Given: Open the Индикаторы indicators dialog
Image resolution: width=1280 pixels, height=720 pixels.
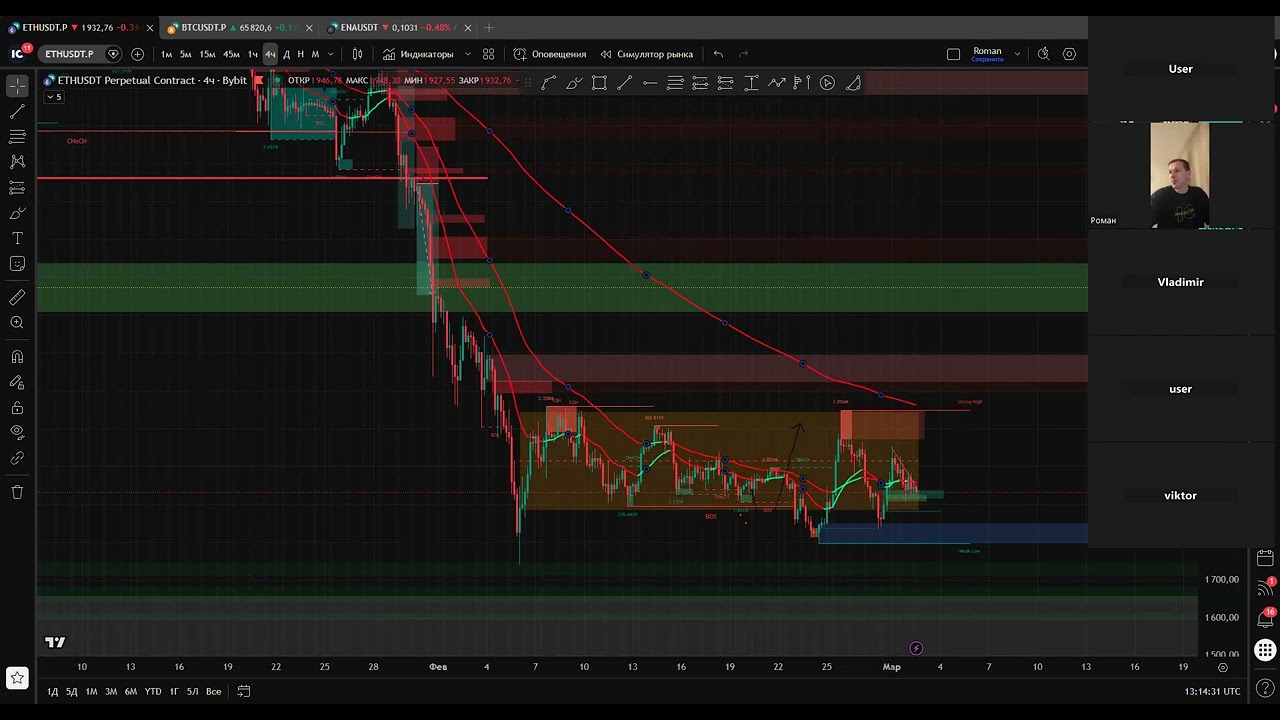Looking at the screenshot, I should pos(418,54).
